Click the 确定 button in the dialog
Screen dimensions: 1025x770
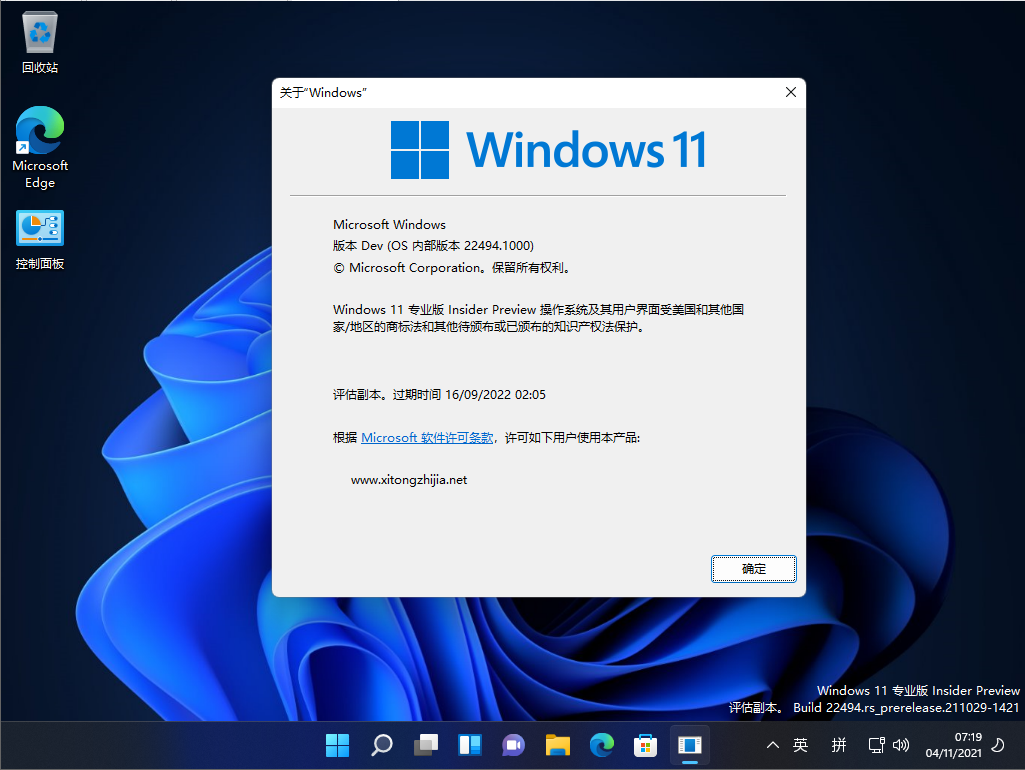753,568
